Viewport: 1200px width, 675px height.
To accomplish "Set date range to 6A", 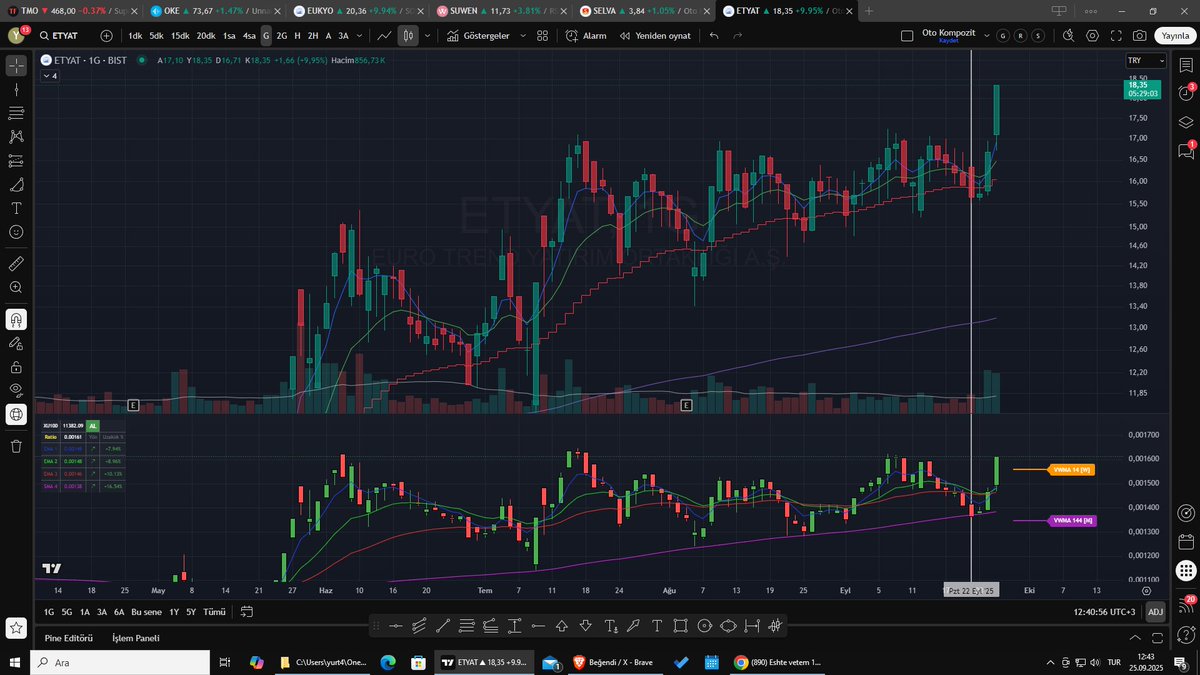I will [119, 611].
